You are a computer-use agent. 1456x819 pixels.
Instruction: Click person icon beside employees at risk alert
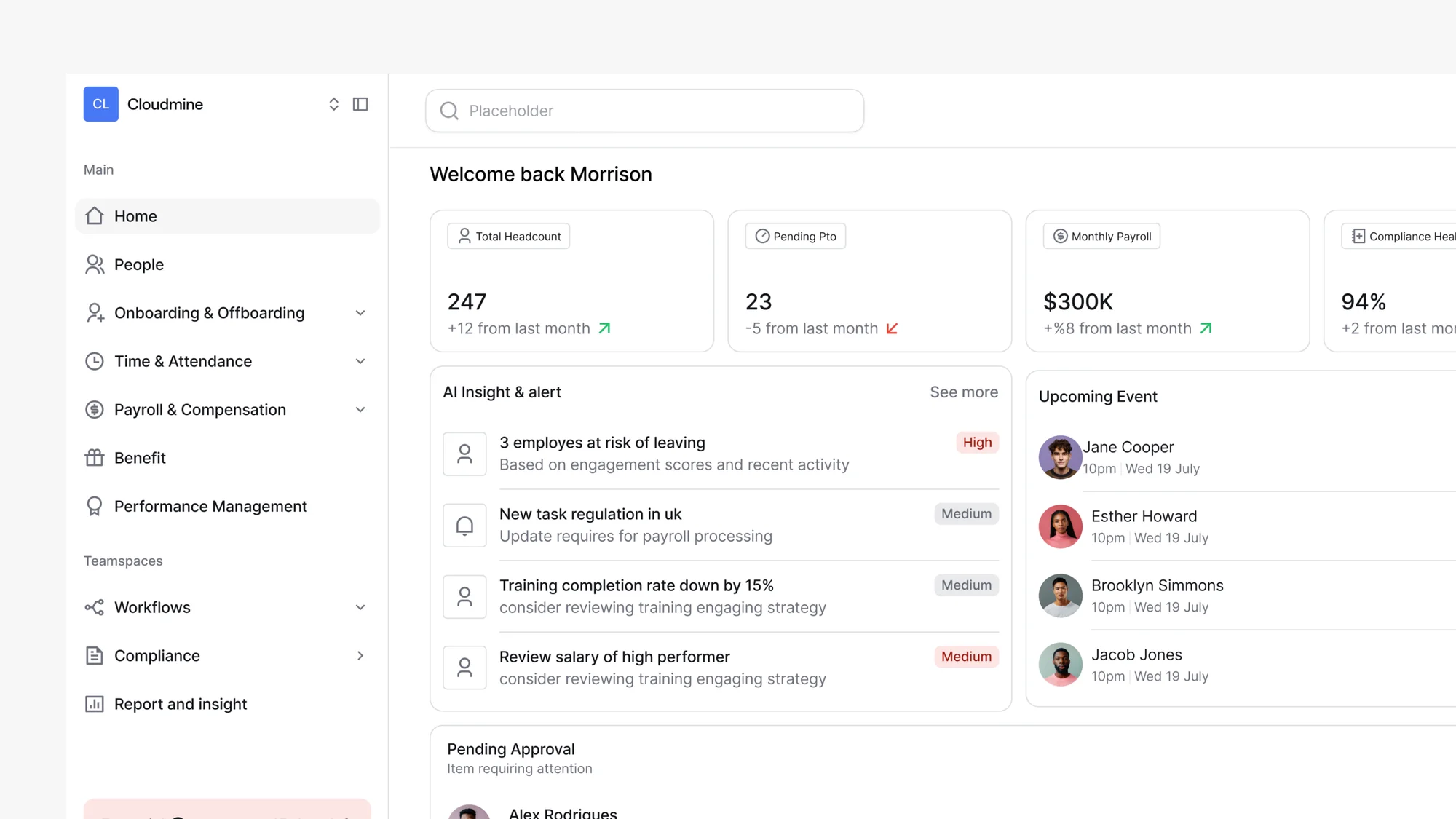click(x=464, y=454)
